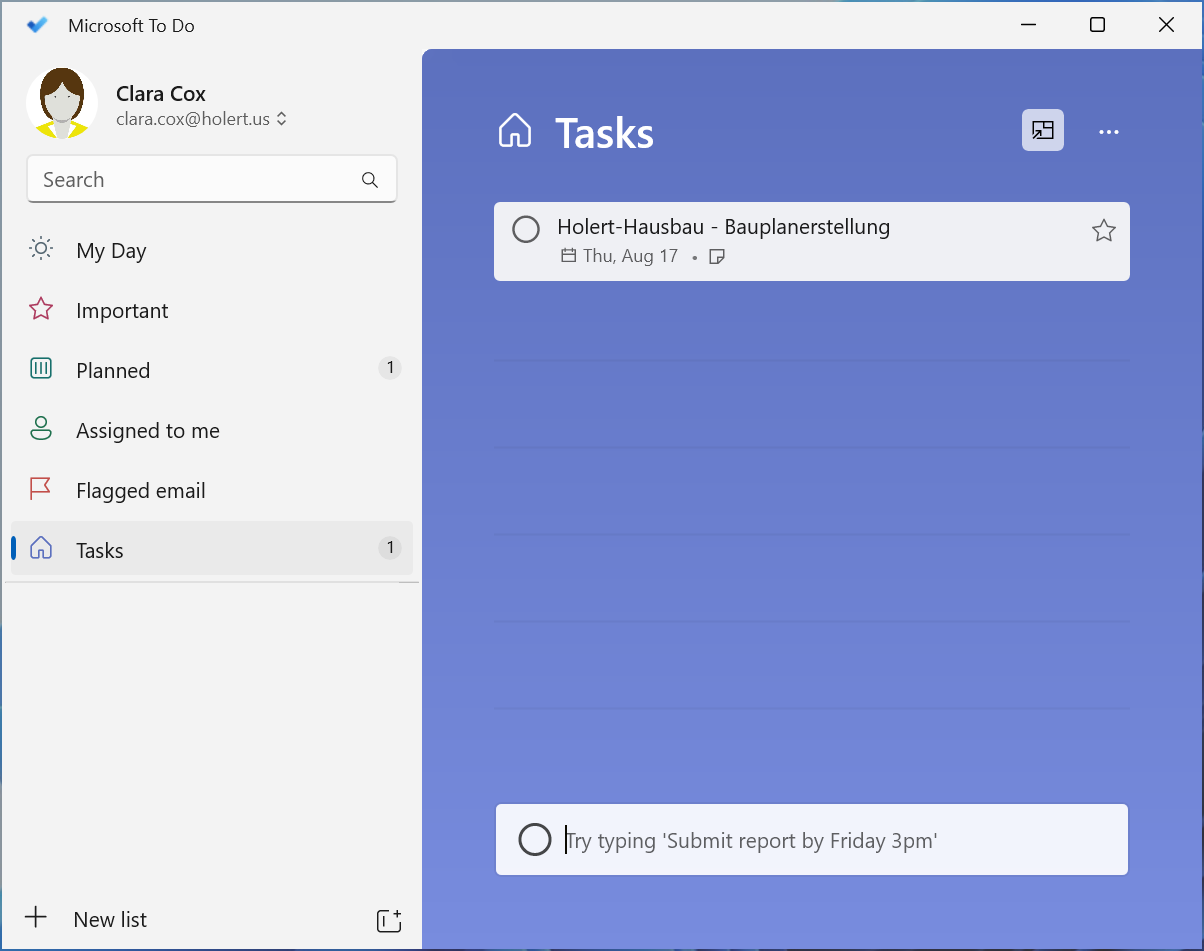Click the shrink to minimal view icon
This screenshot has width=1204, height=951.
coord(1043,131)
